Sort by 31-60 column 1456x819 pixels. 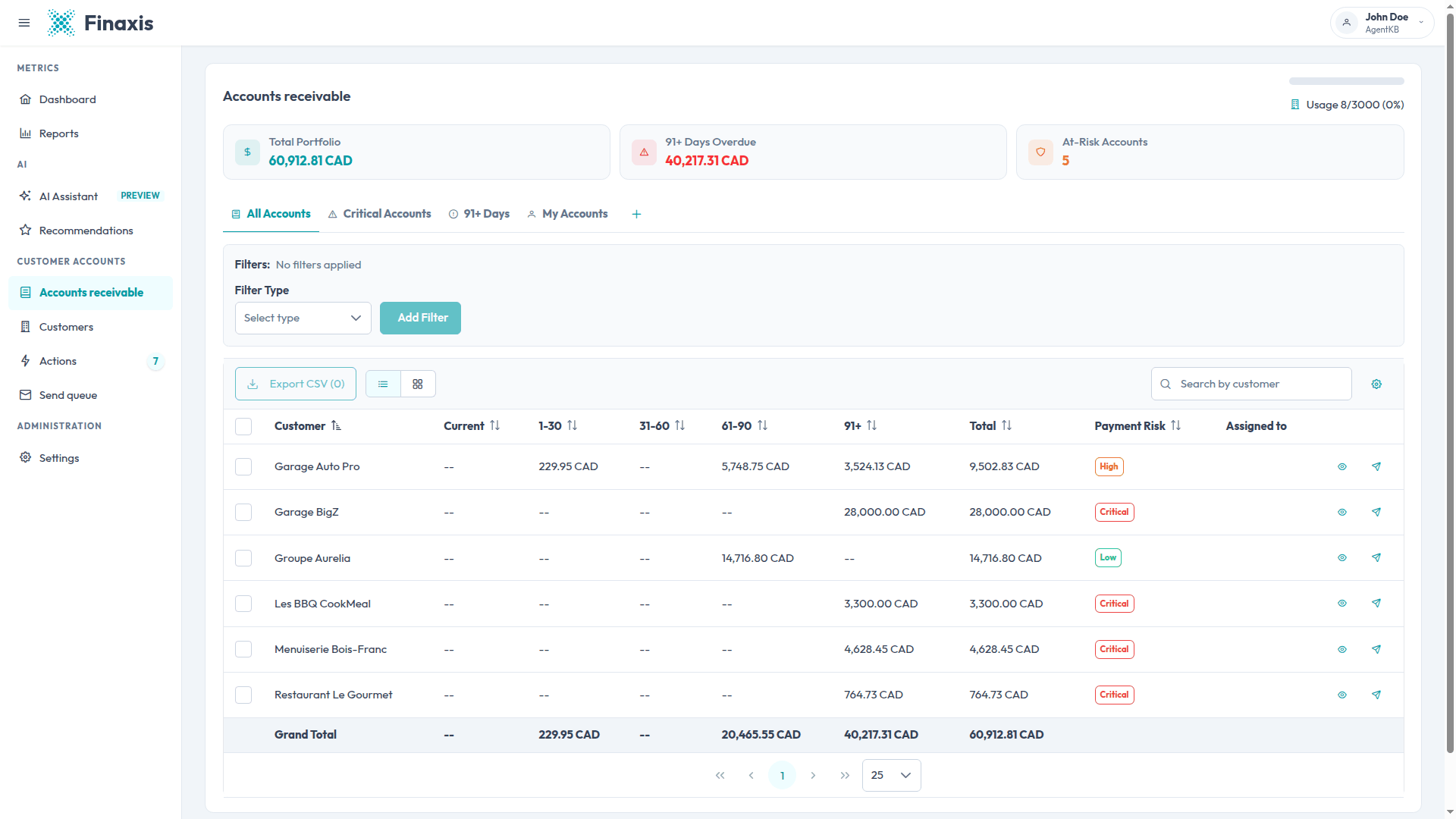coord(662,426)
